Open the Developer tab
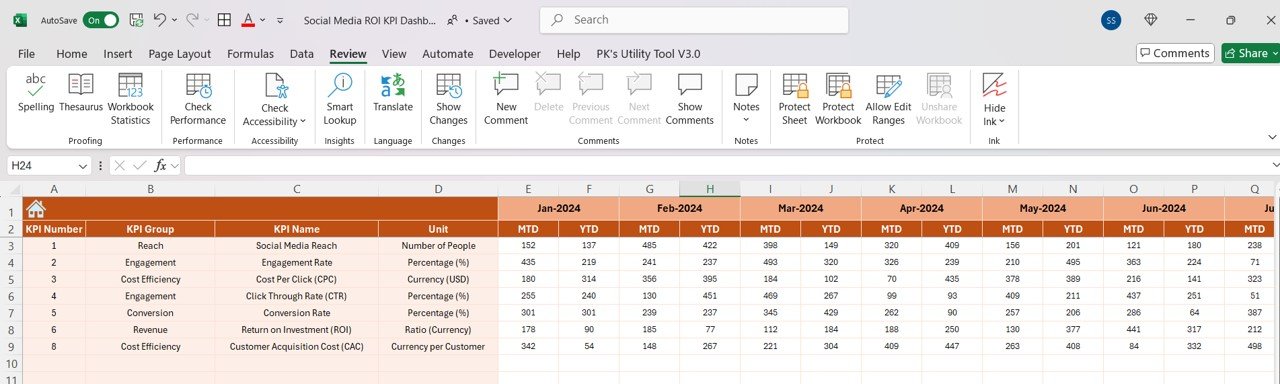Image resolution: width=1280 pixels, height=384 pixels. click(x=515, y=54)
